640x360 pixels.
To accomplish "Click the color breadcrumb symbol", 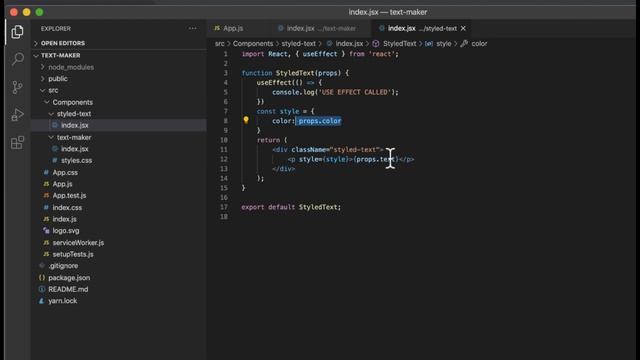I will (479, 43).
